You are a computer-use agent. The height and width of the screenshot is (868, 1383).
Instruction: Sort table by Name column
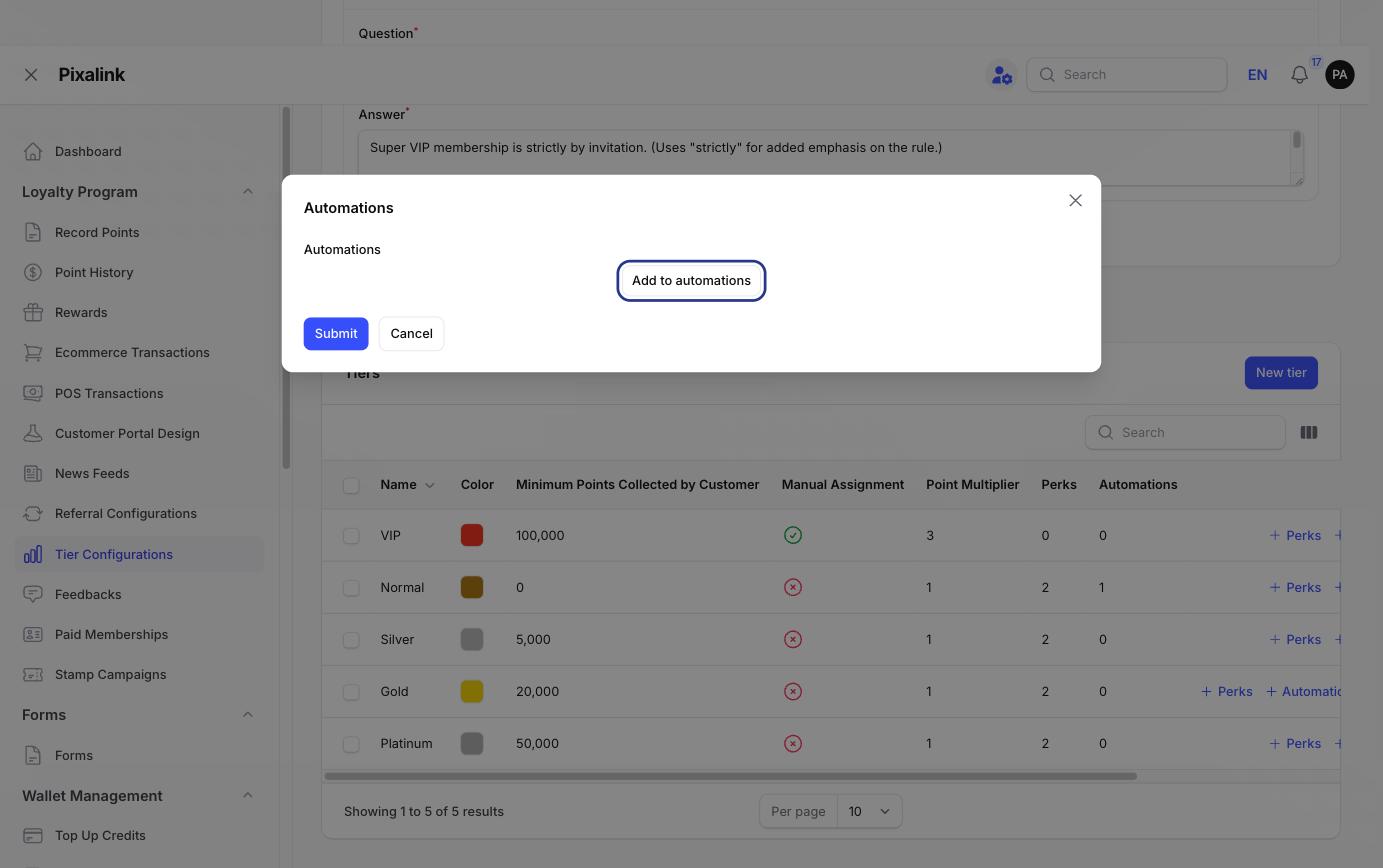click(407, 485)
